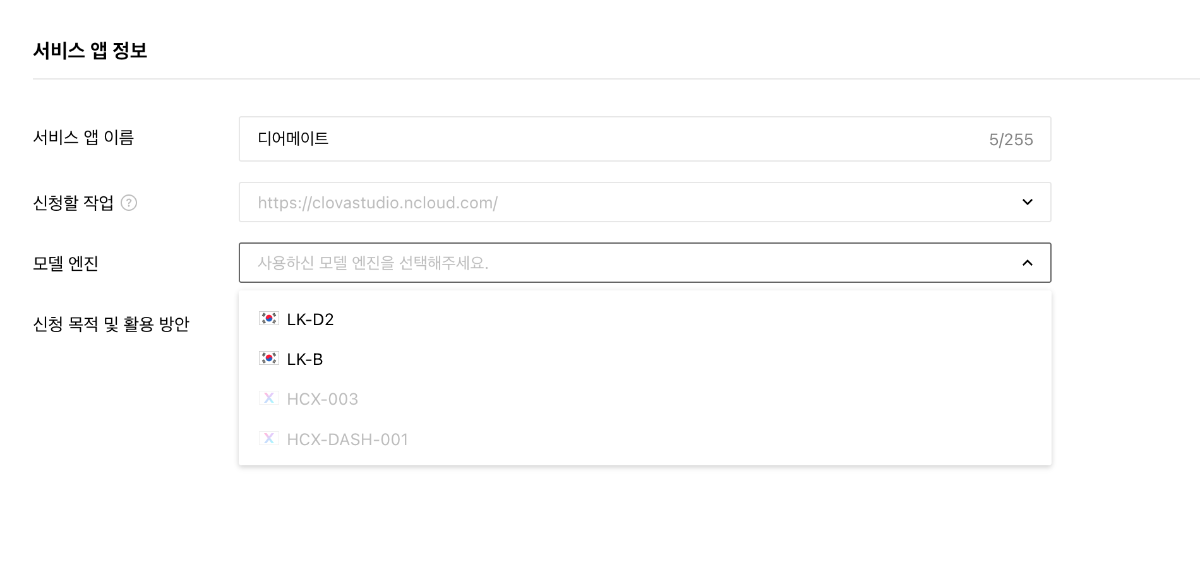
Task: Click the 모델 엔진 select box placeholder text
Action: click(x=373, y=263)
